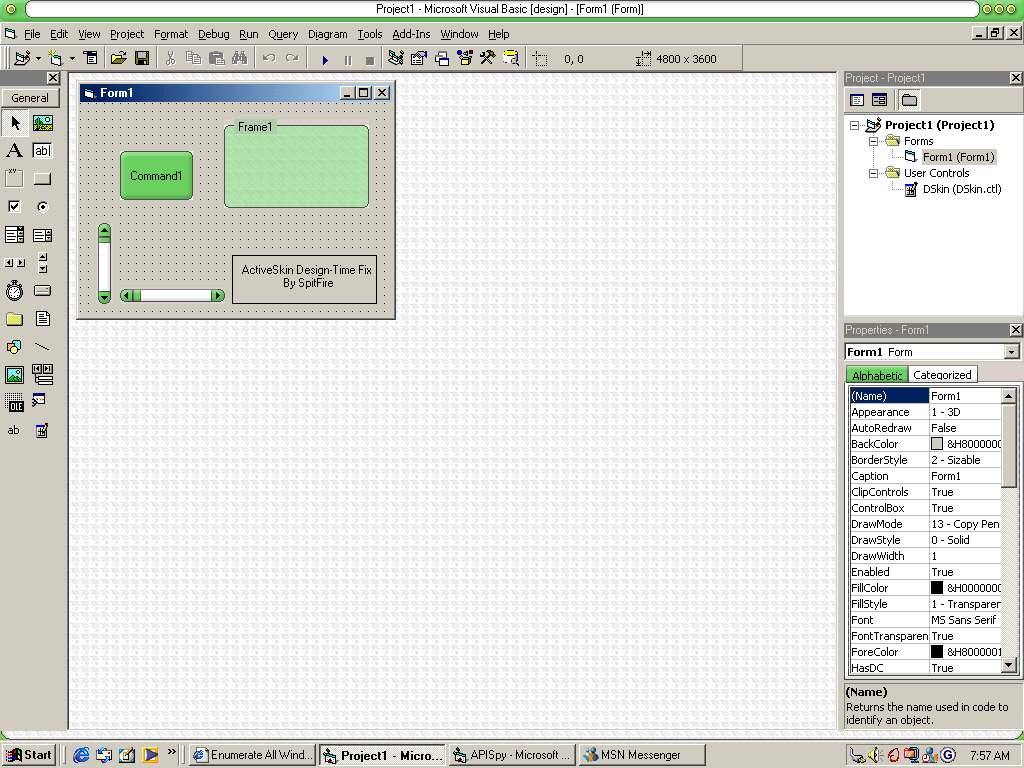Select the Label tool in the toolbox
Image resolution: width=1024 pixels, height=768 pixels.
pyautogui.click(x=14, y=151)
